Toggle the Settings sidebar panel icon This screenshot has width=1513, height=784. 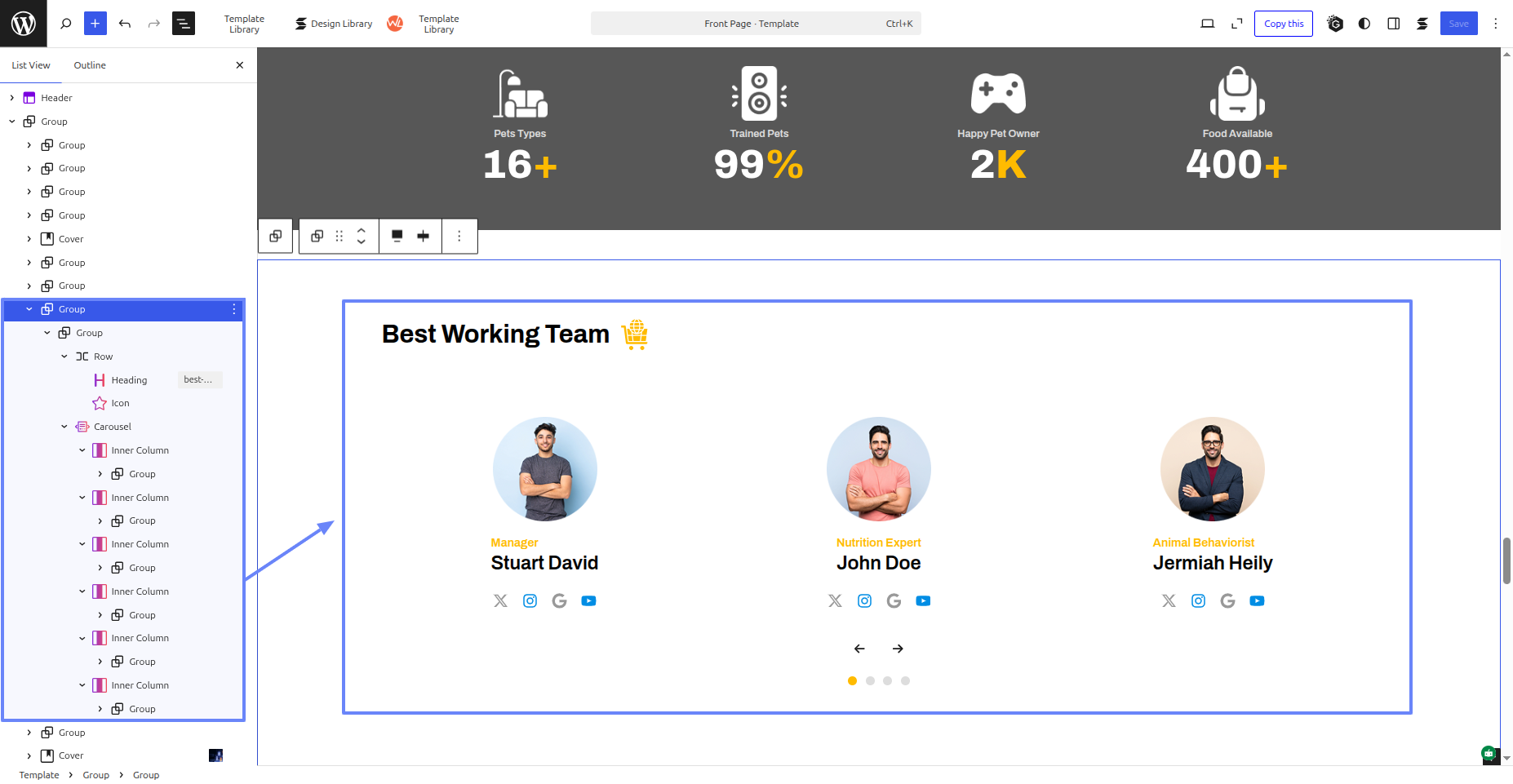pyautogui.click(x=1394, y=24)
